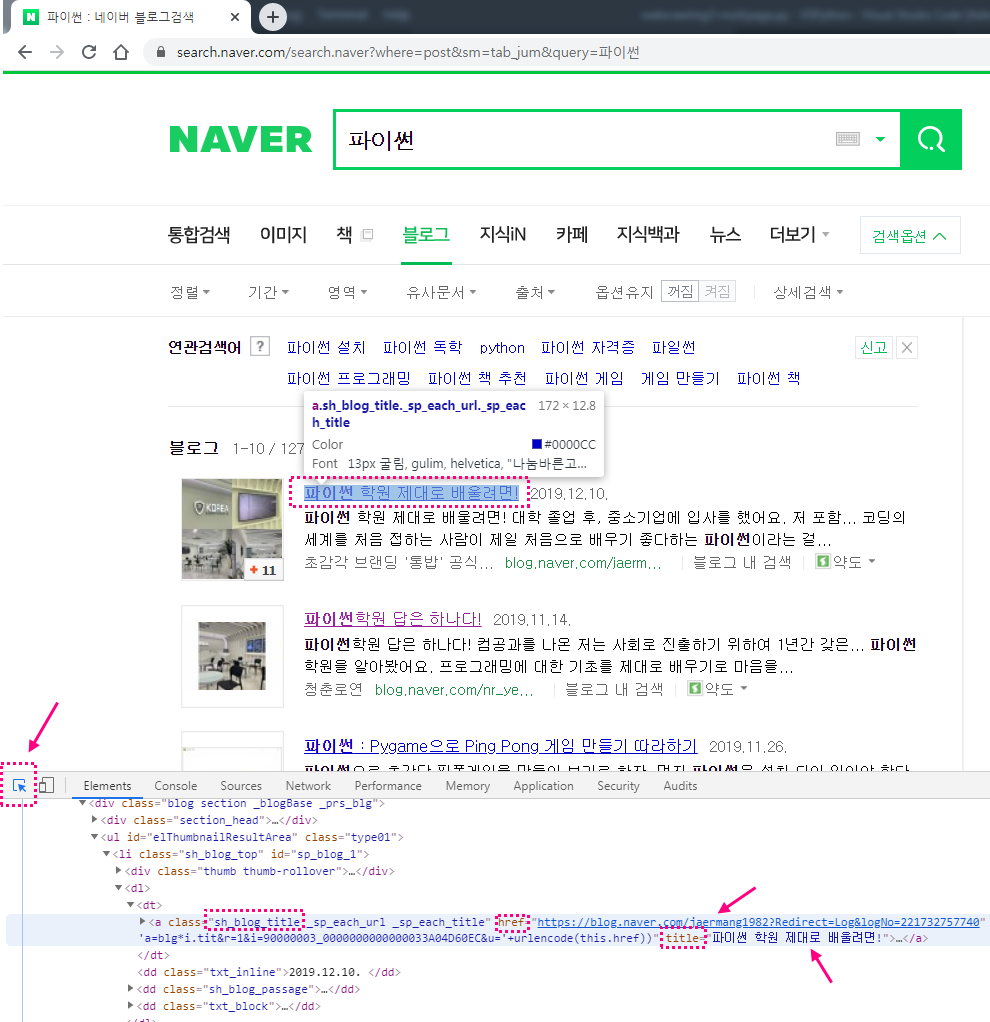Expand dd class sh_blog_passage node
The width and height of the screenshot is (990, 1022).
click(x=131, y=989)
